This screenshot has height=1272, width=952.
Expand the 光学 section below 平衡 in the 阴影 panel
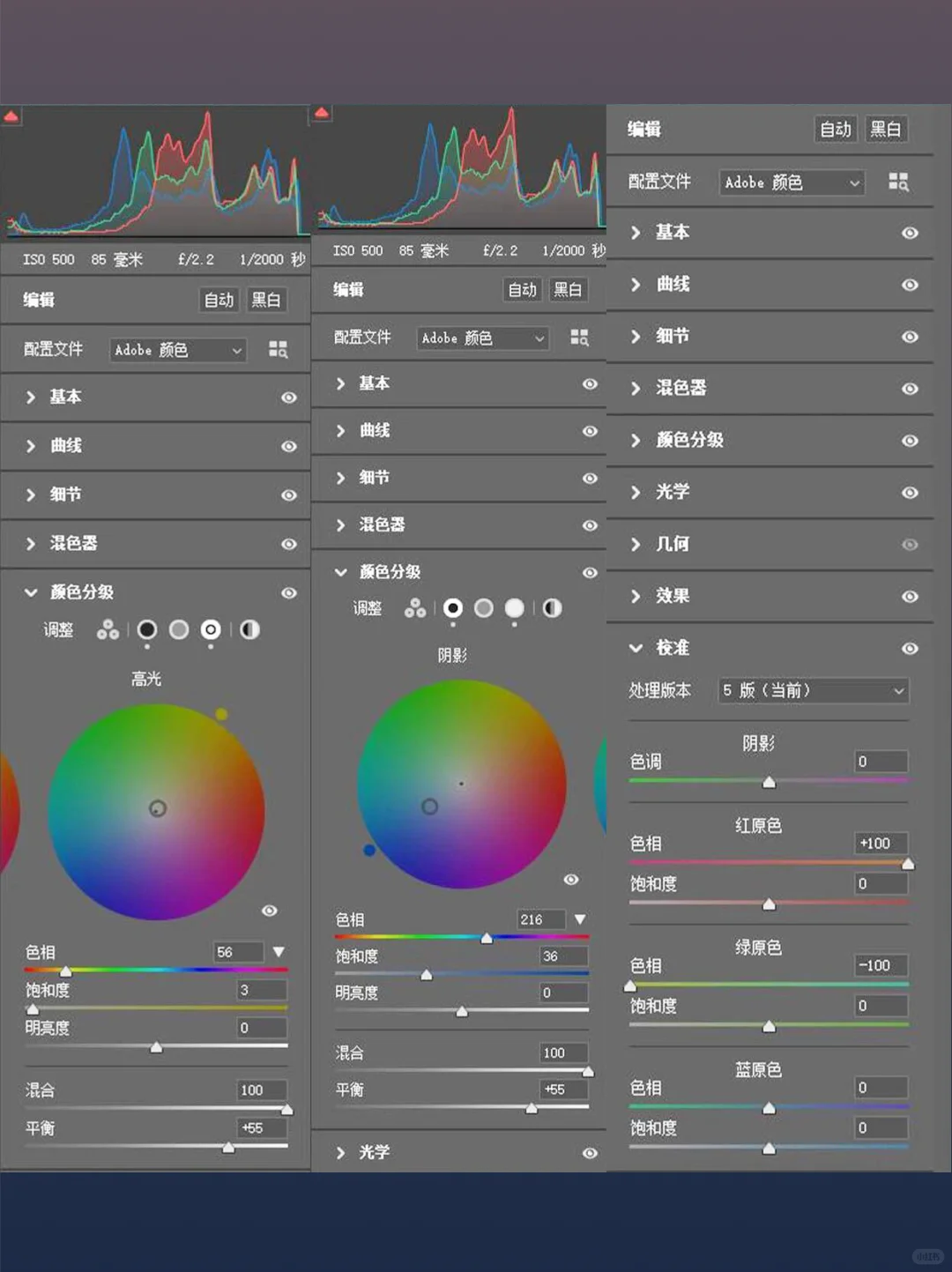pos(340,1153)
